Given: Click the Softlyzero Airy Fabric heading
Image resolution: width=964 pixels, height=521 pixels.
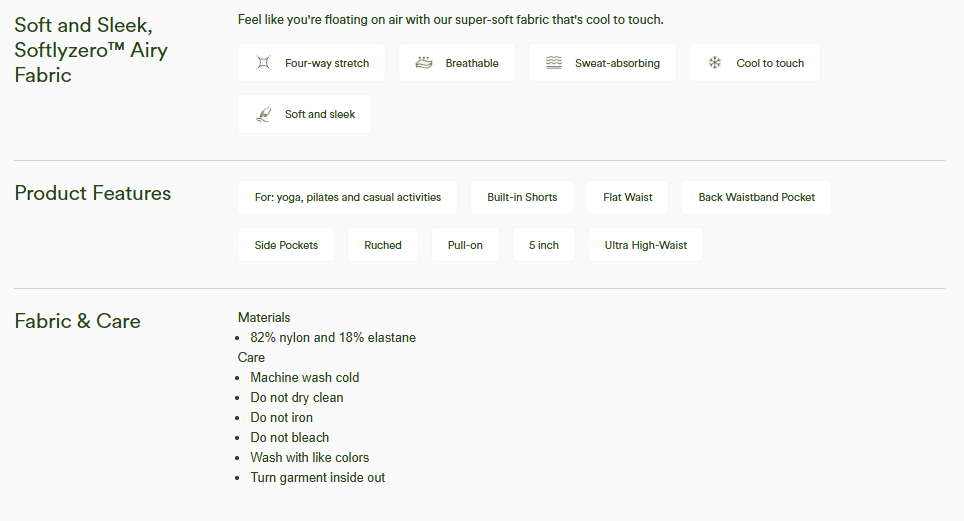Looking at the screenshot, I should 90,50.
